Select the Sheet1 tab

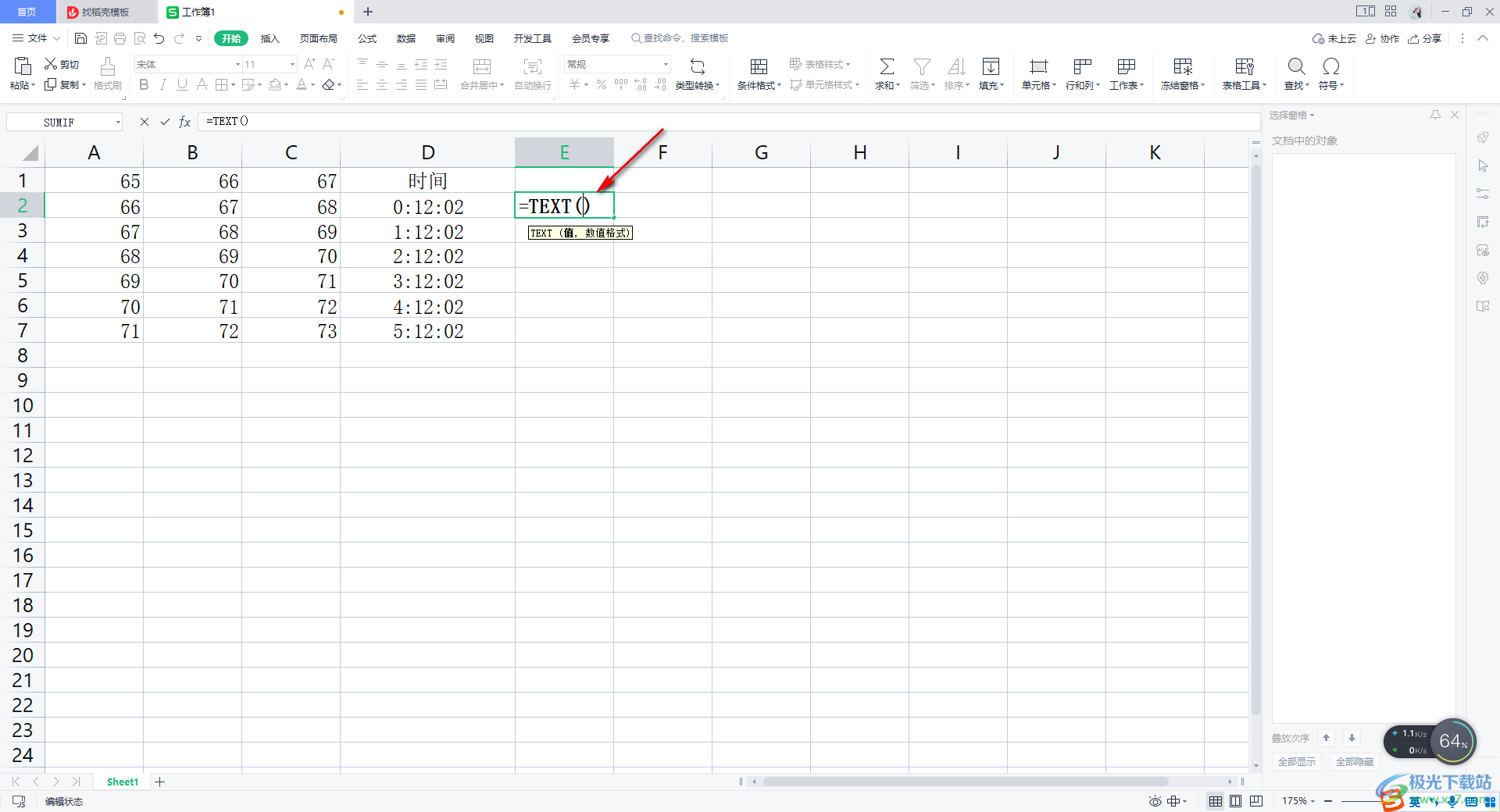[x=123, y=782]
